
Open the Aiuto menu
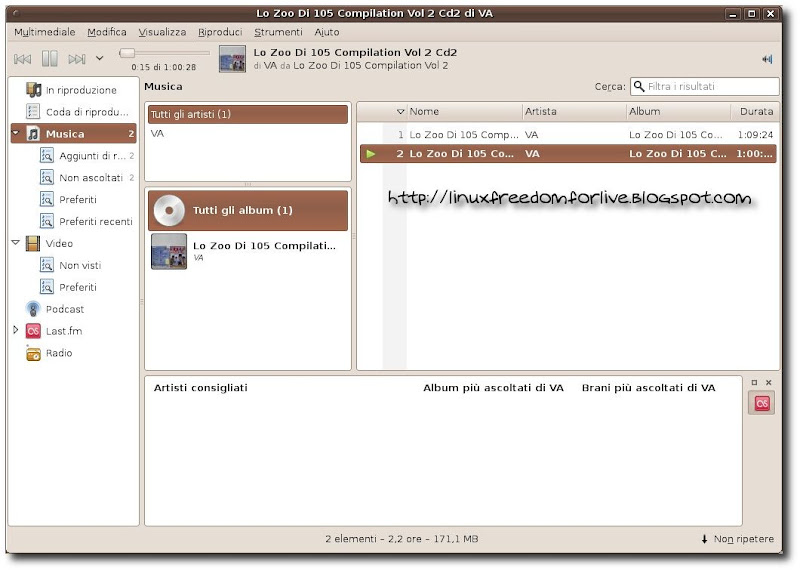pos(327,32)
